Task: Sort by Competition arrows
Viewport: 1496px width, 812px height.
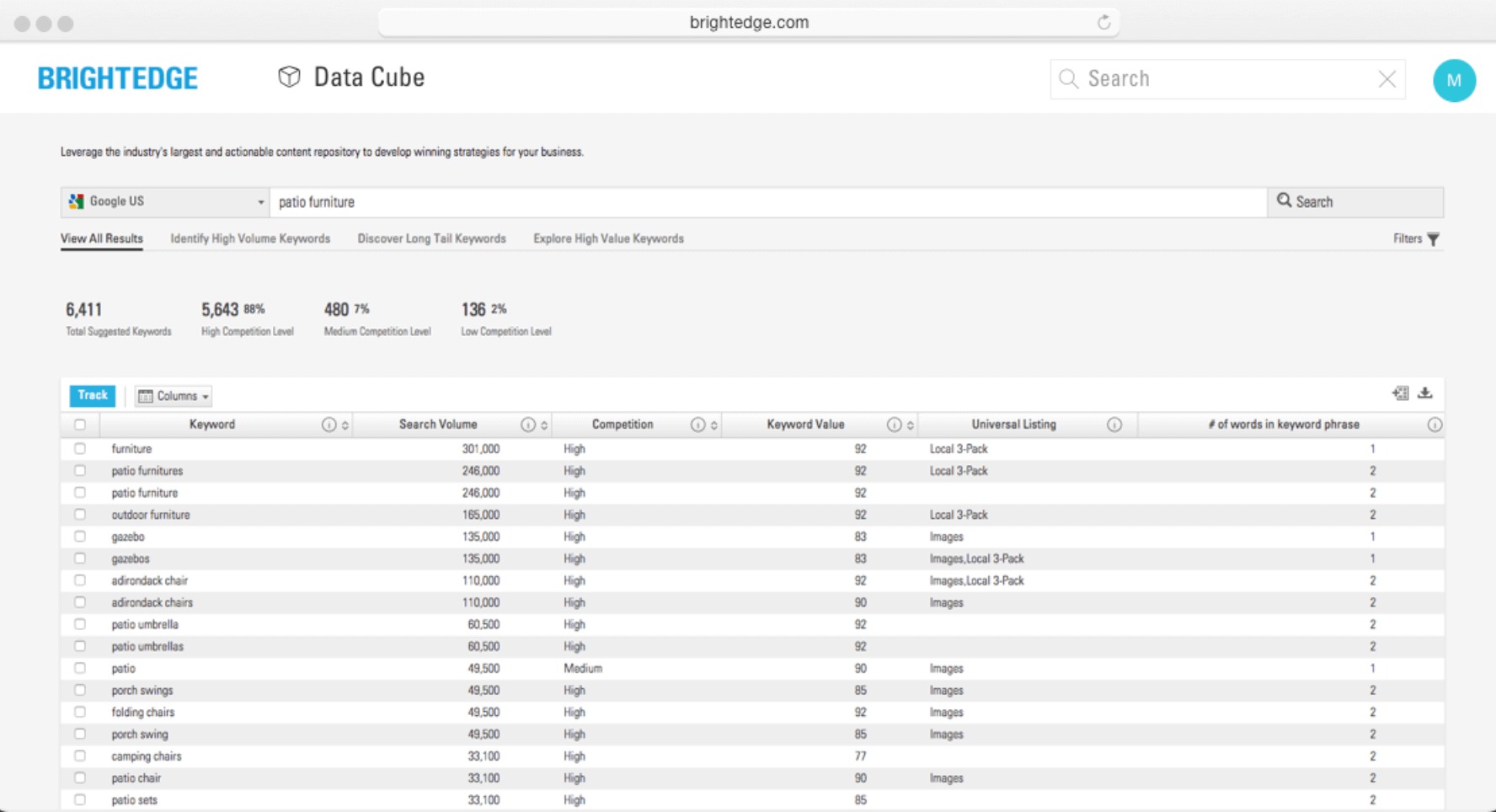Action: 713,425
